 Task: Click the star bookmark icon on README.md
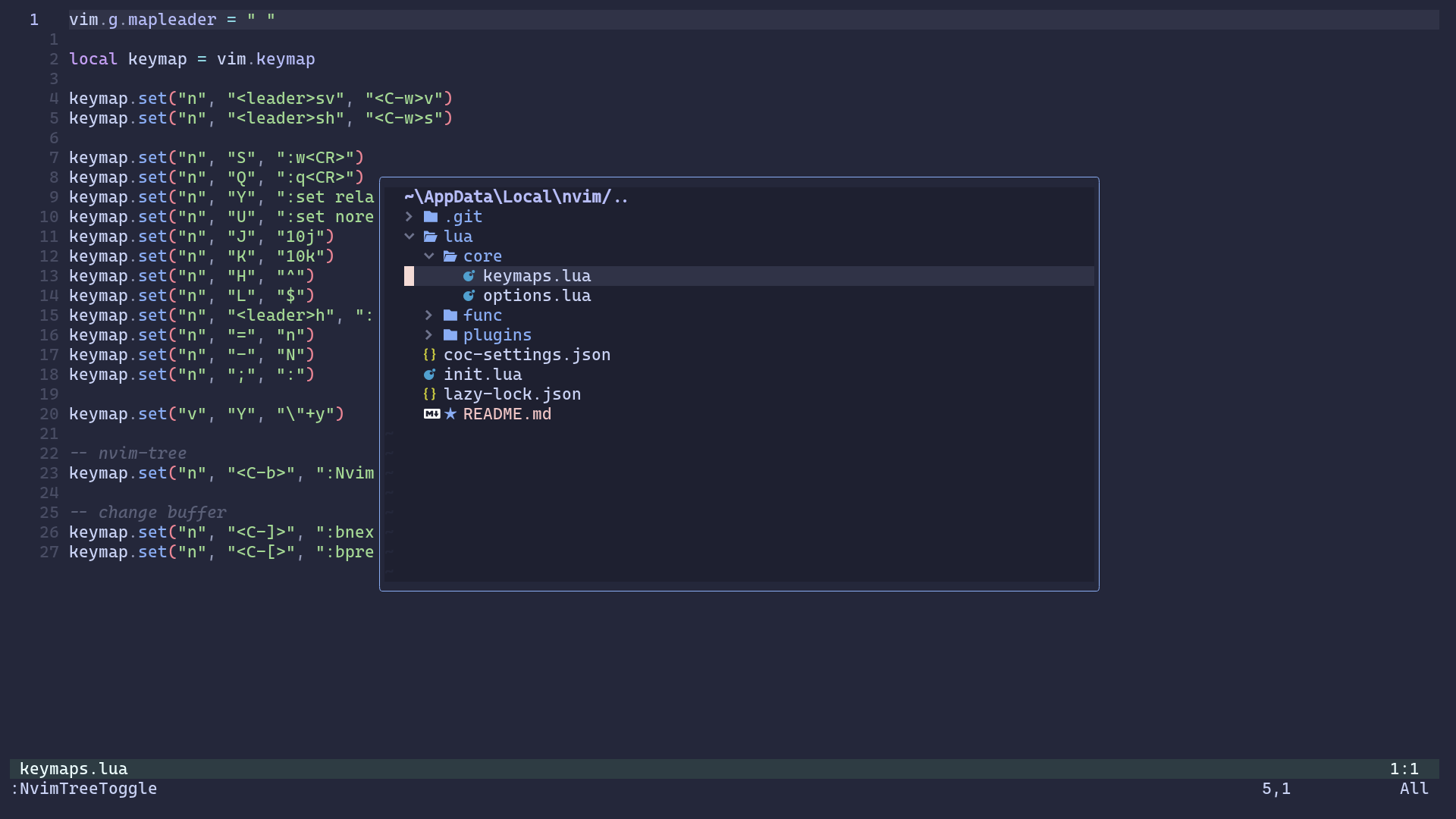tap(450, 414)
